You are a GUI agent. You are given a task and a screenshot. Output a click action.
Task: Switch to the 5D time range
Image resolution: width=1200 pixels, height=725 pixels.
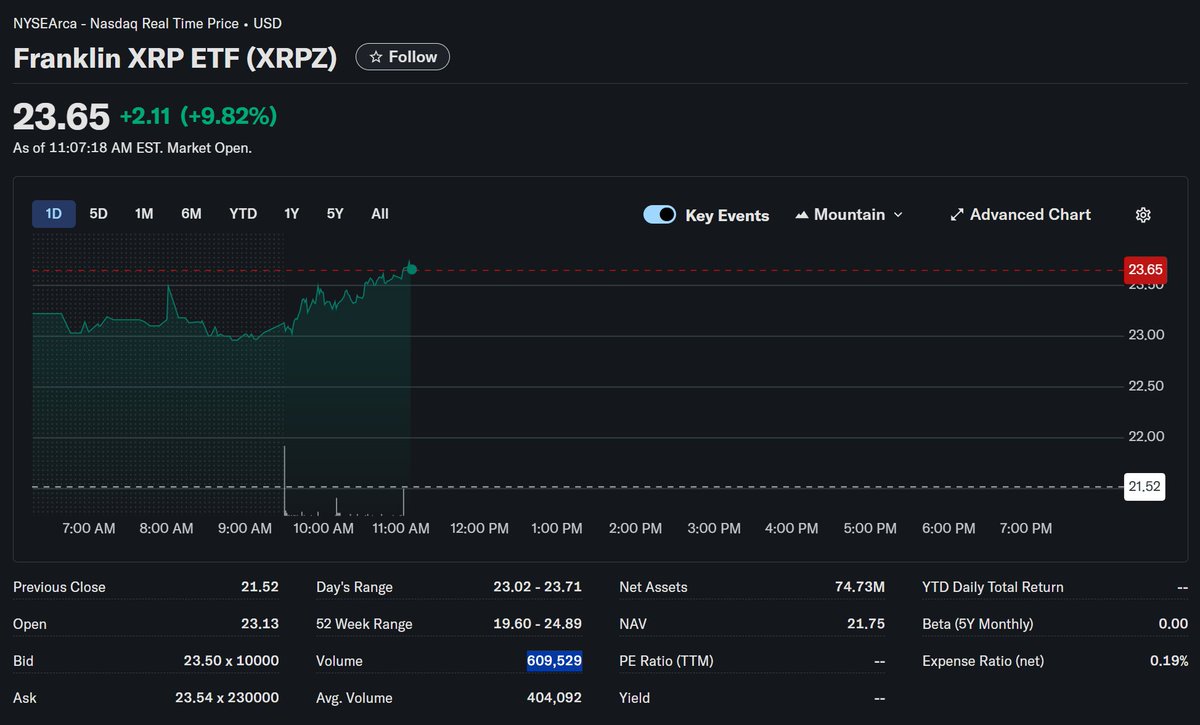pyautogui.click(x=98, y=214)
